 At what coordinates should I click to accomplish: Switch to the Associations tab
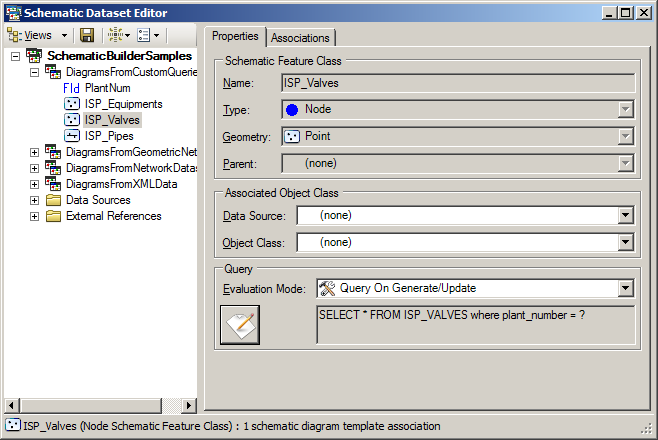click(x=300, y=38)
